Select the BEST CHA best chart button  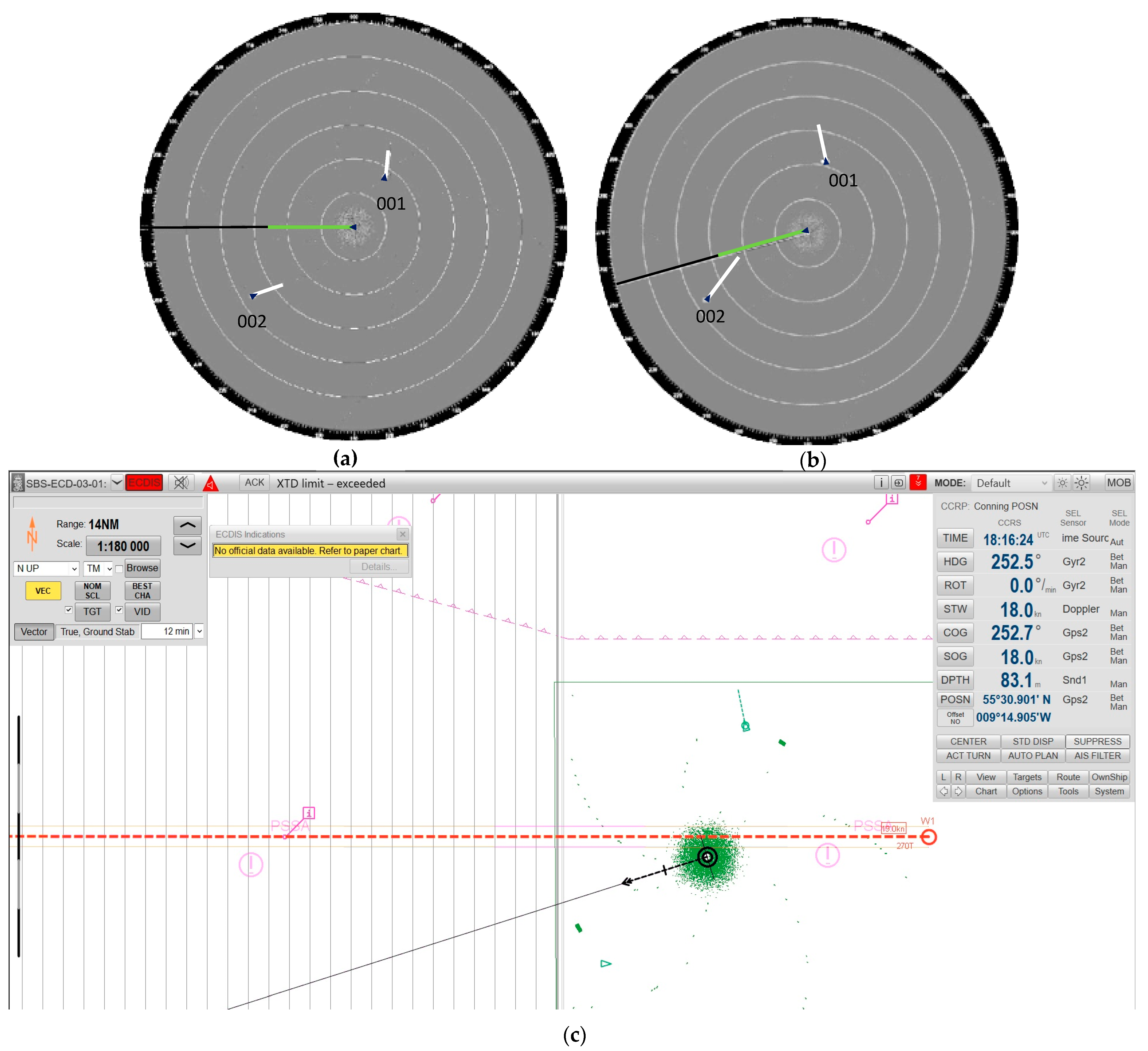(142, 591)
